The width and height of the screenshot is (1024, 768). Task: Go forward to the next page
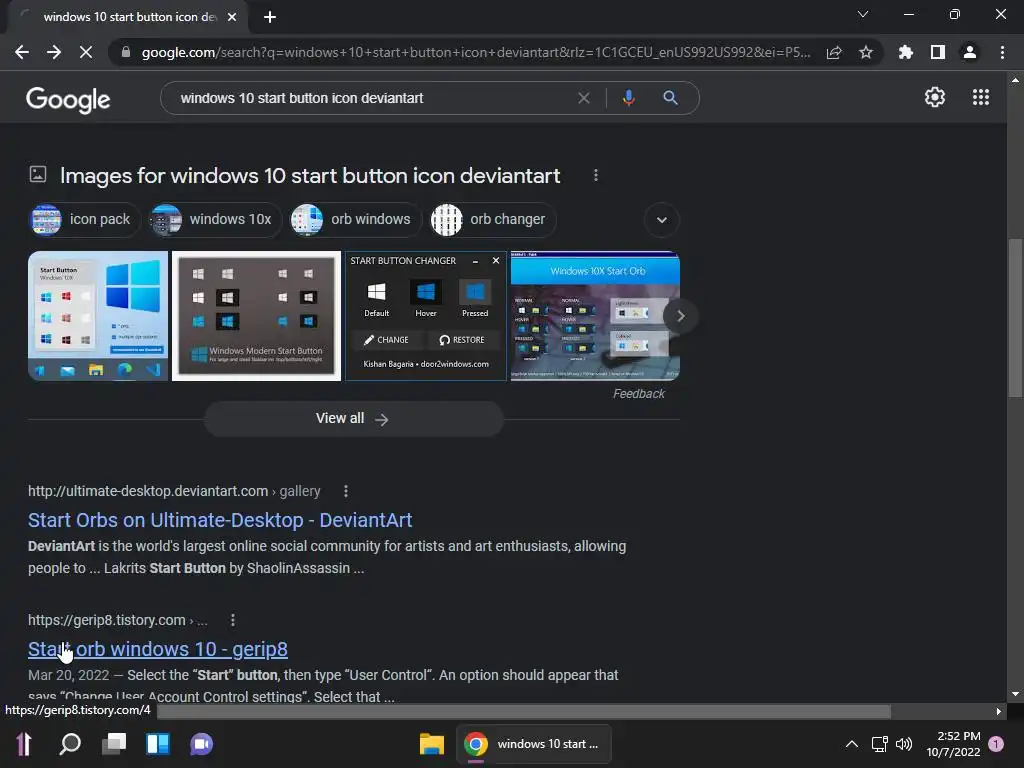(x=54, y=52)
